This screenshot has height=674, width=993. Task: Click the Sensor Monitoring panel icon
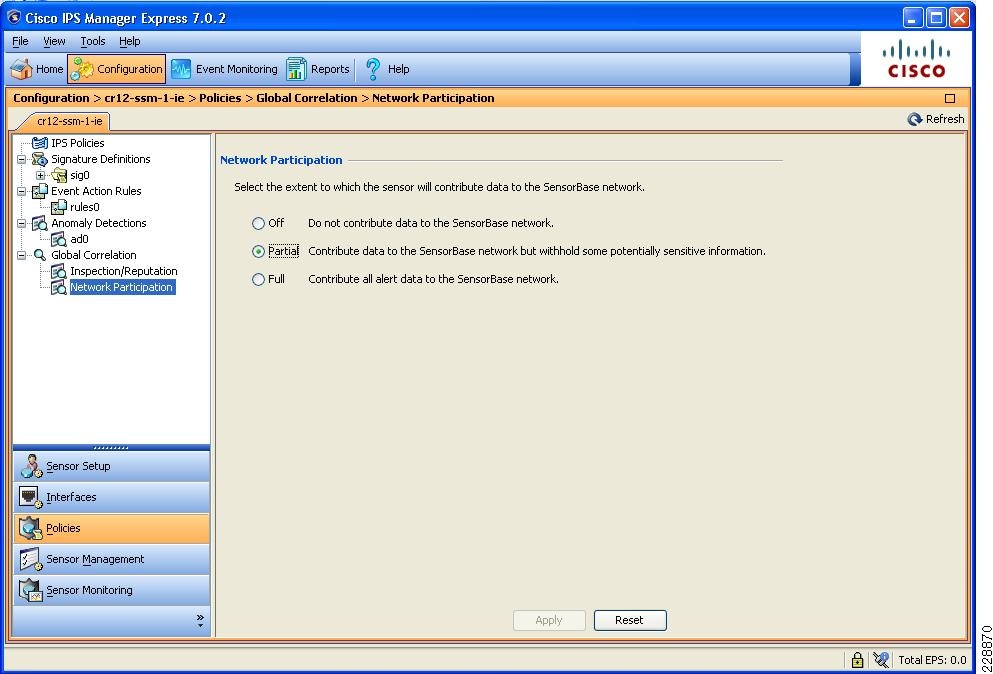point(30,590)
